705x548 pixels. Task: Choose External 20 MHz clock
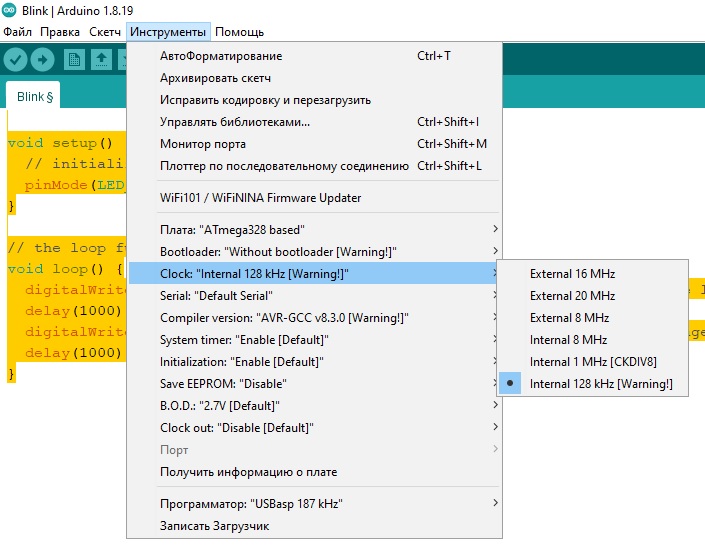593,295
